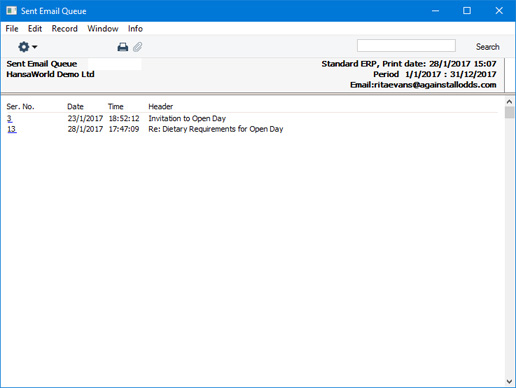
Task: Click the Sent Email Queue window icon
Action: click(11, 11)
